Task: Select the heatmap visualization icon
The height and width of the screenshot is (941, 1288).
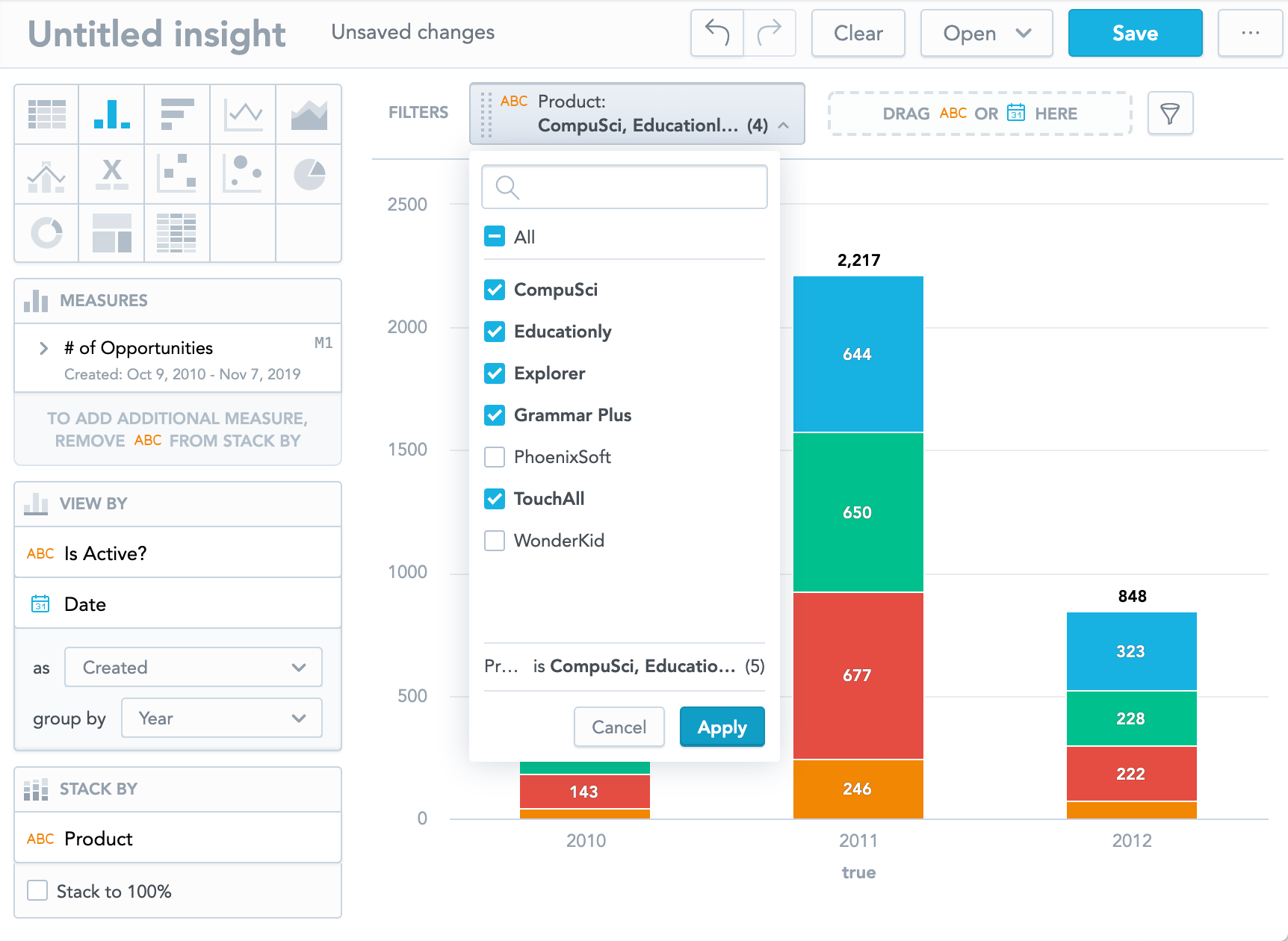Action: pyautogui.click(x=177, y=233)
